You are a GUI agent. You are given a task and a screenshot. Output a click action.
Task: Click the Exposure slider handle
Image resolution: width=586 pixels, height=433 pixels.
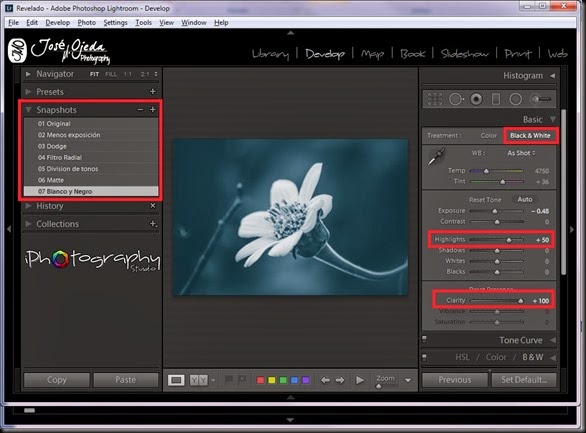pos(494,211)
